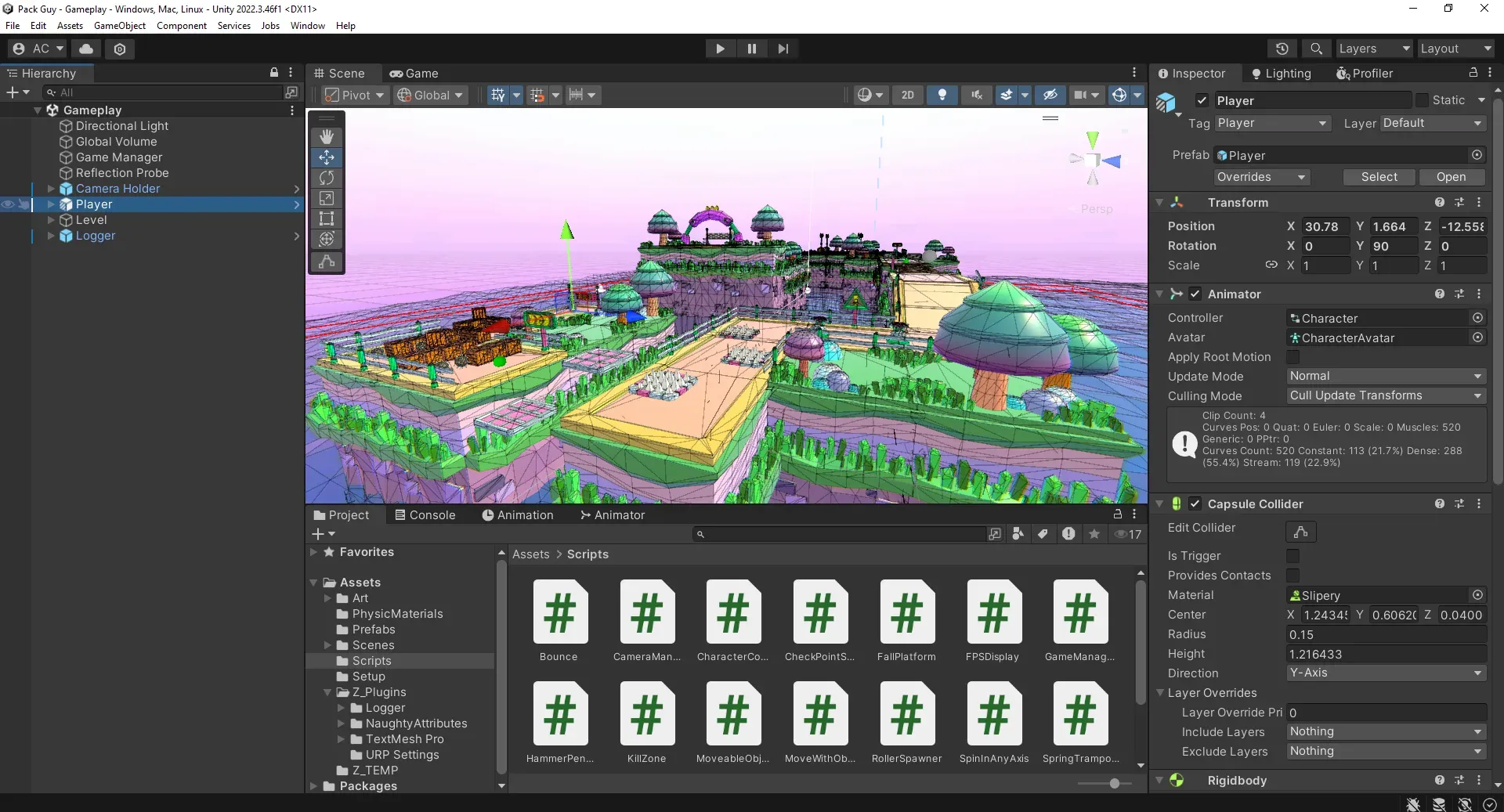Toggle 2D scene view mode

[908, 95]
